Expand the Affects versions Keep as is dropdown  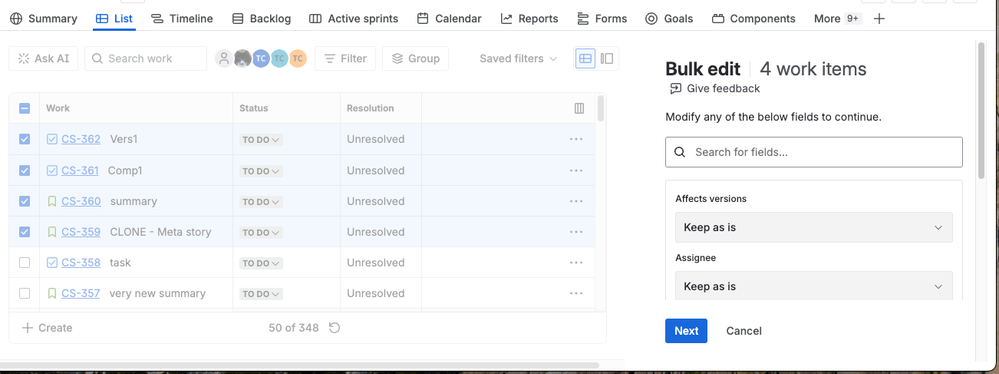[814, 227]
